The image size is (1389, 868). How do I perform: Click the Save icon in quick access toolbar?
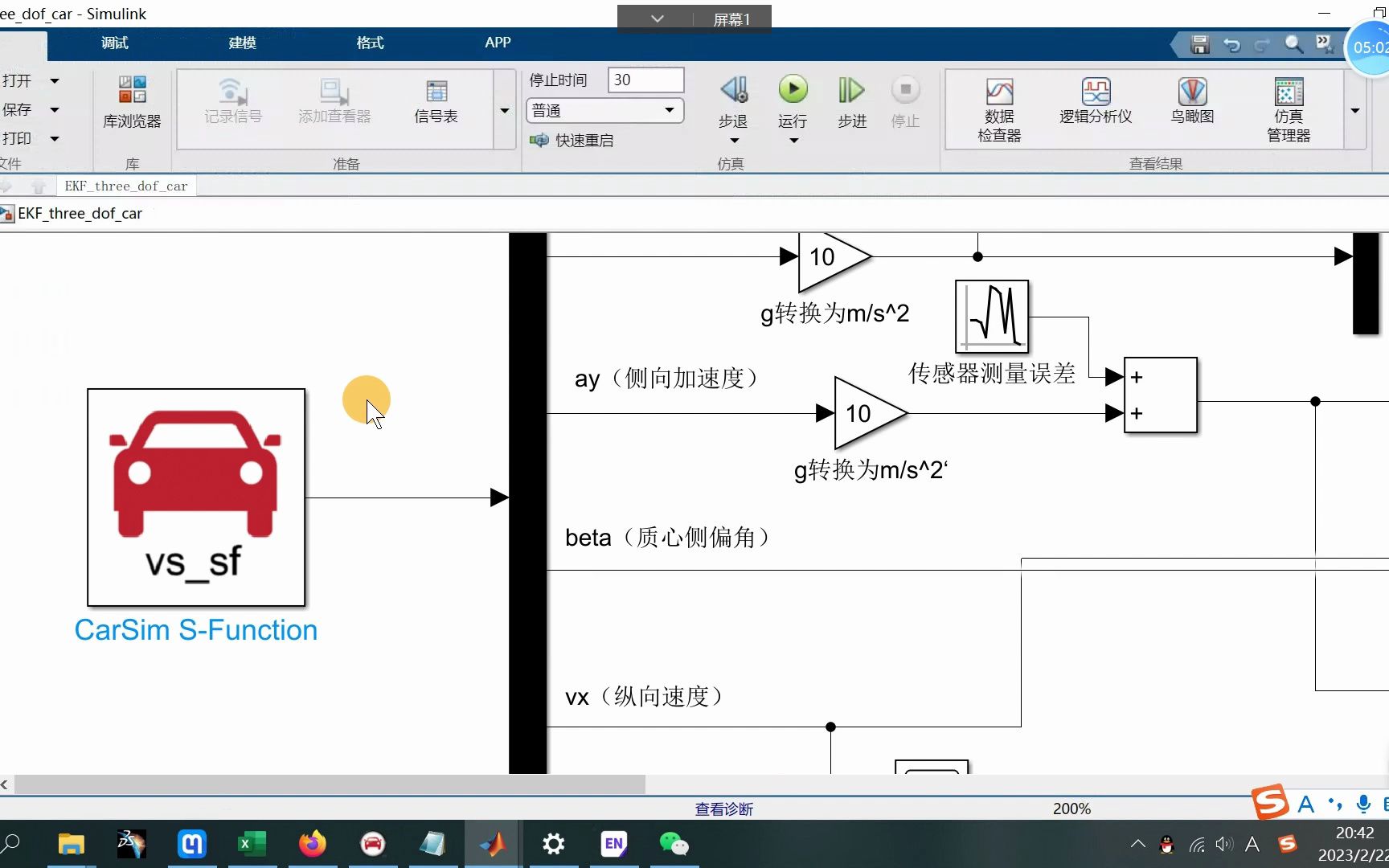(x=1200, y=45)
